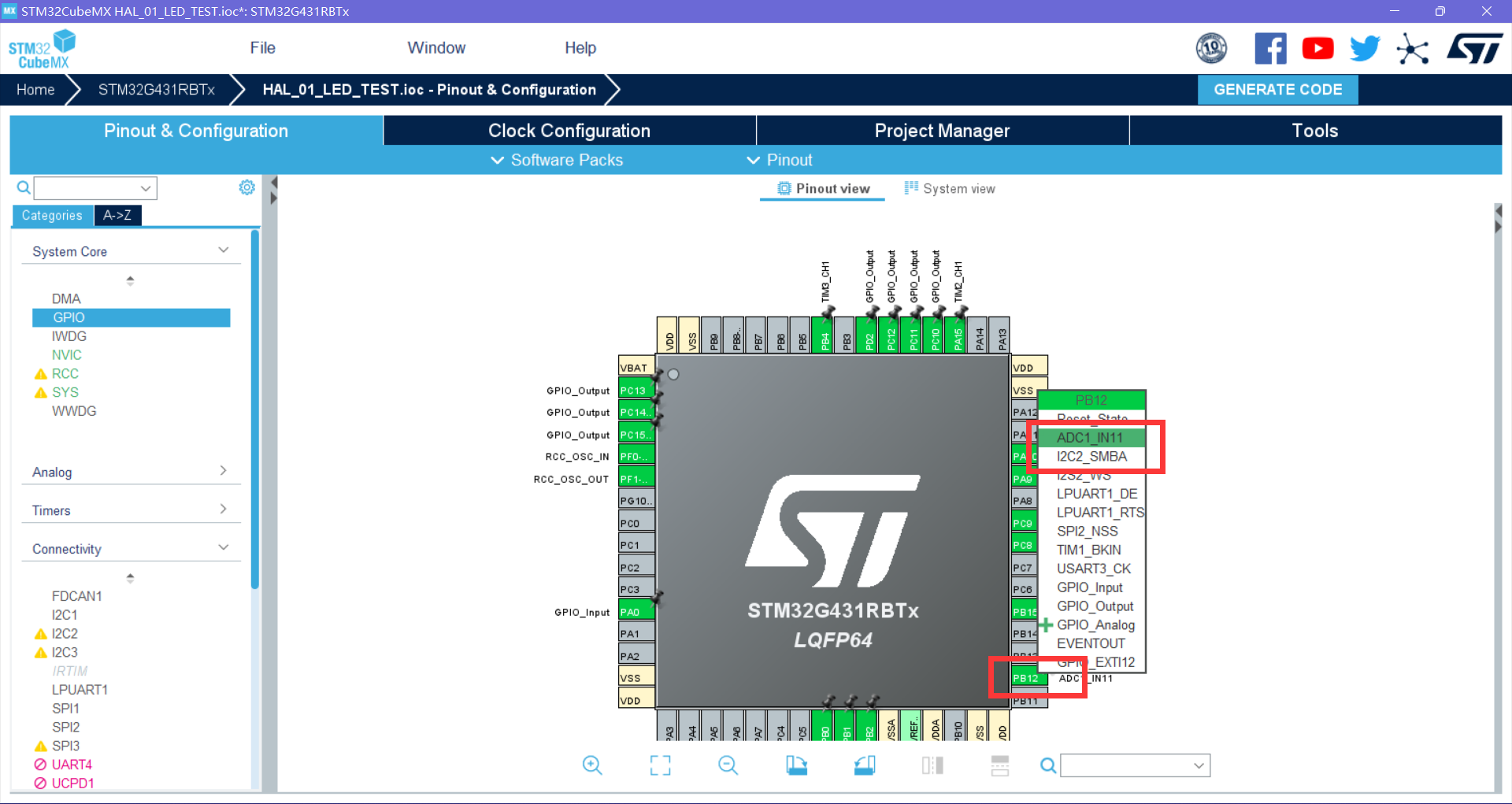Collapse the System Core category
Image resolution: width=1512 pixels, height=804 pixels.
coord(224,249)
